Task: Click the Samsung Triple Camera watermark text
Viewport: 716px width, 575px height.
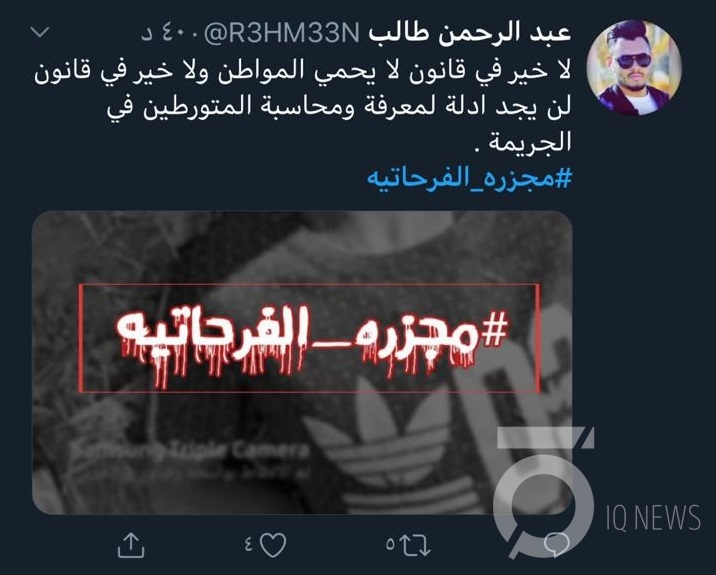Action: [190, 451]
